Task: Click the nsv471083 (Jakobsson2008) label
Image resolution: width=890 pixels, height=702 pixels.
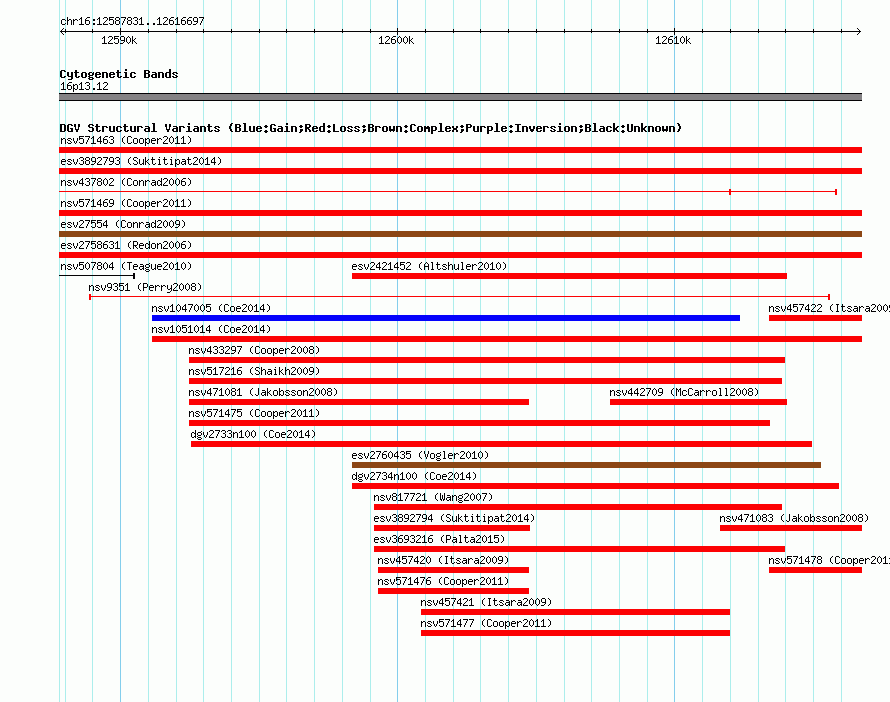Action: (x=794, y=518)
